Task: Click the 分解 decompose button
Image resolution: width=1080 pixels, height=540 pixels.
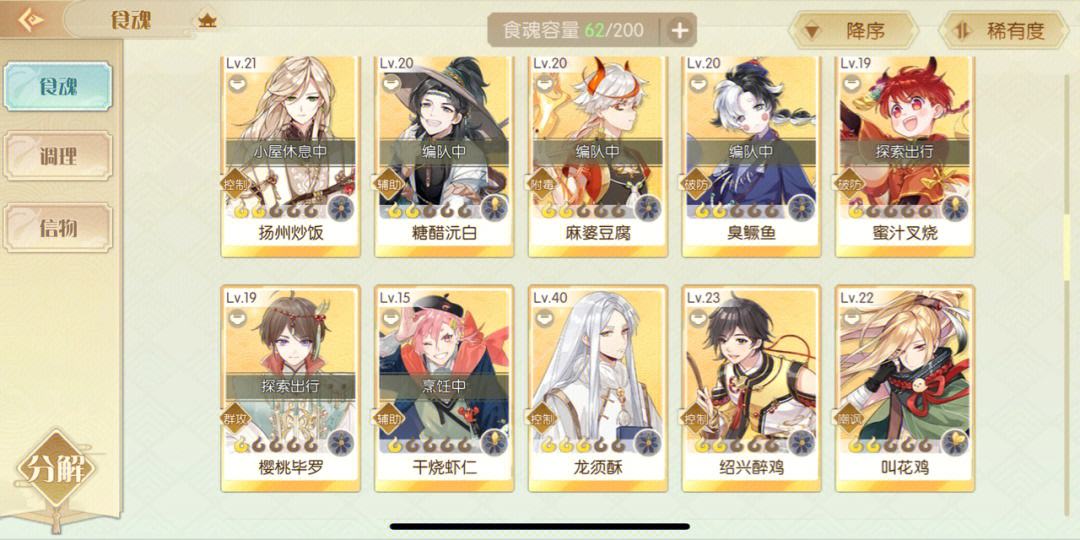Action: 55,470
